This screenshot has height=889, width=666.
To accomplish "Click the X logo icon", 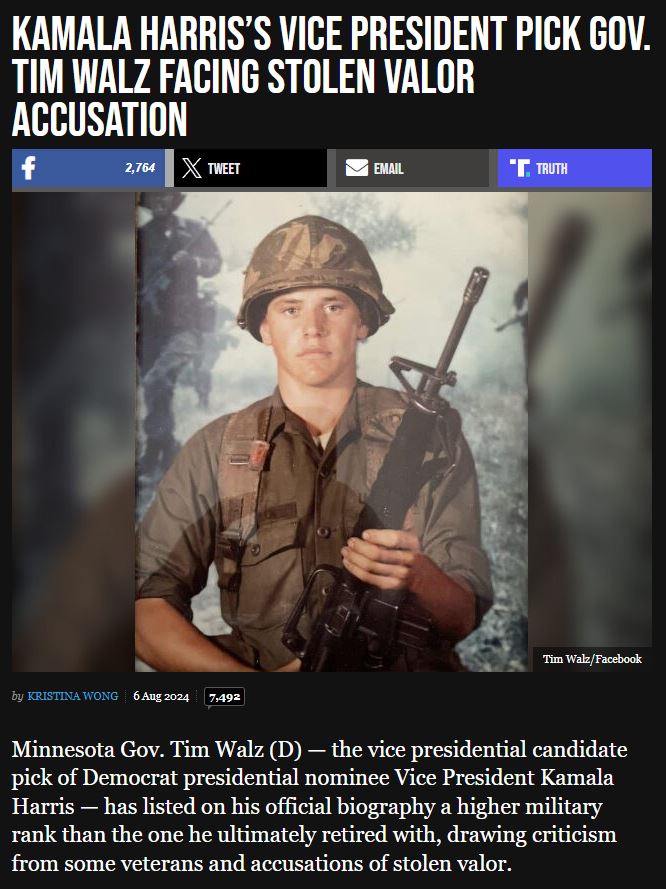I will coord(192,168).
